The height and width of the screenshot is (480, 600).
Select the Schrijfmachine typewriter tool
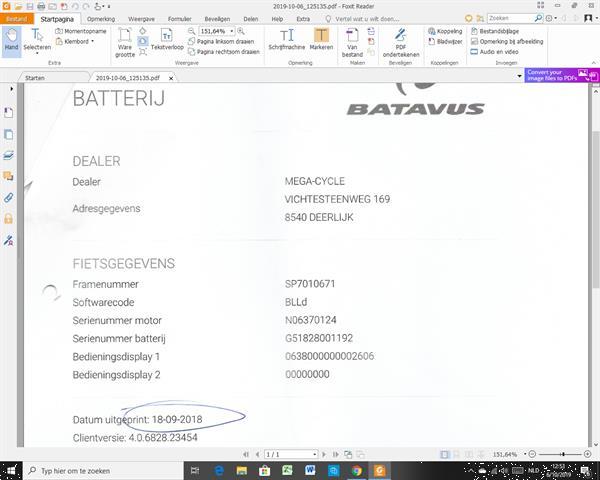pyautogui.click(x=287, y=39)
